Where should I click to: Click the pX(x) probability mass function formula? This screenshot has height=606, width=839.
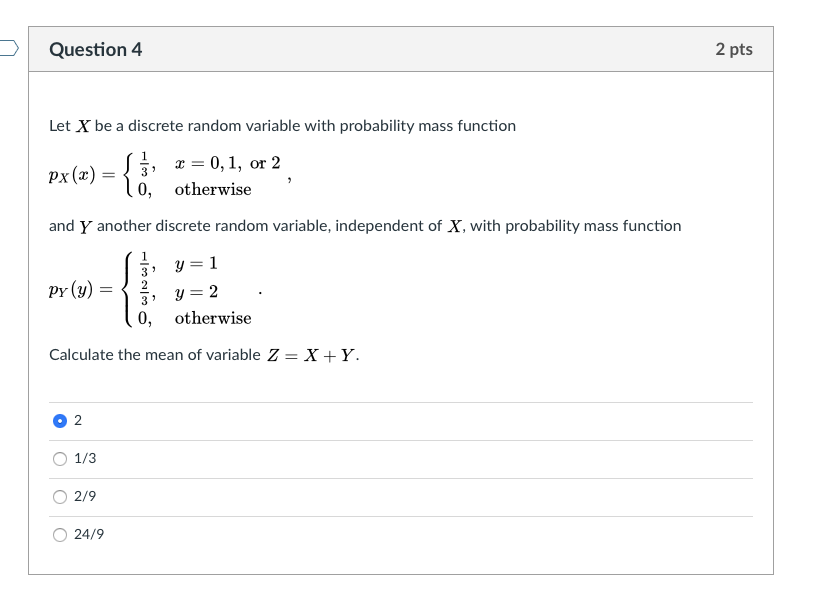pos(160,174)
